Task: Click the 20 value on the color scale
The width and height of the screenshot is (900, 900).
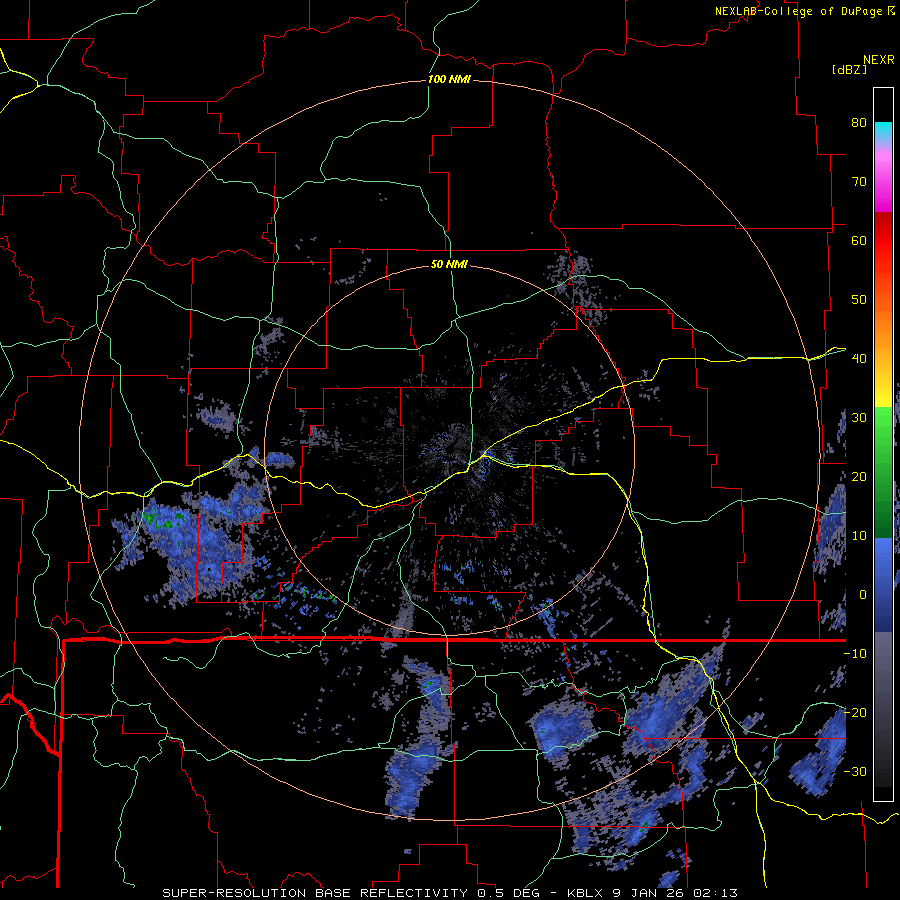Action: click(859, 476)
